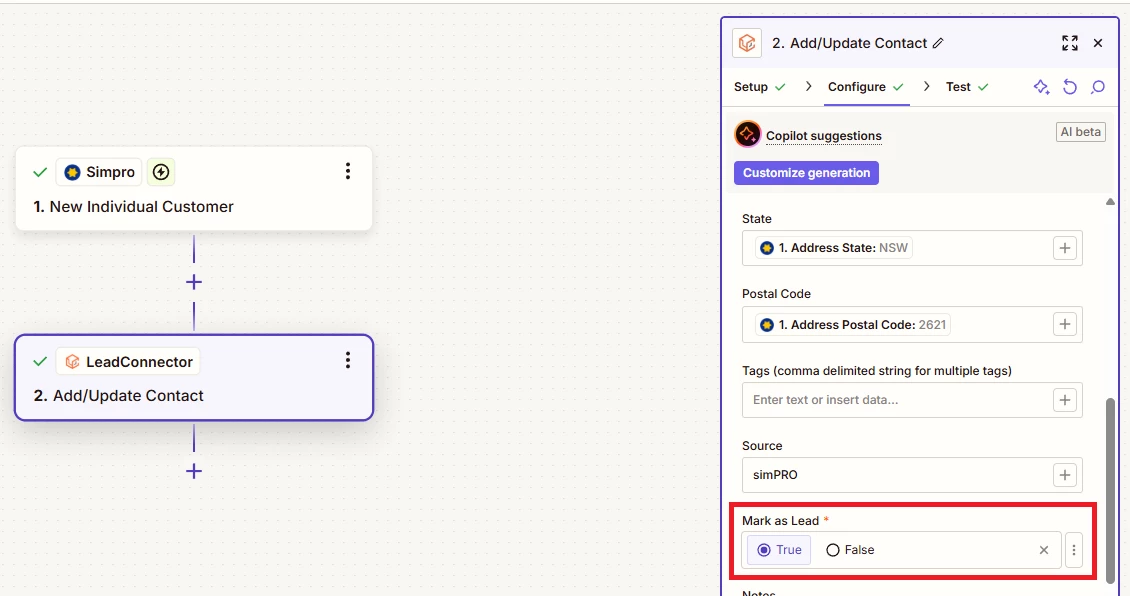
Task: Click the 'Tags (comma delimited string...)' label
Action: (877, 370)
